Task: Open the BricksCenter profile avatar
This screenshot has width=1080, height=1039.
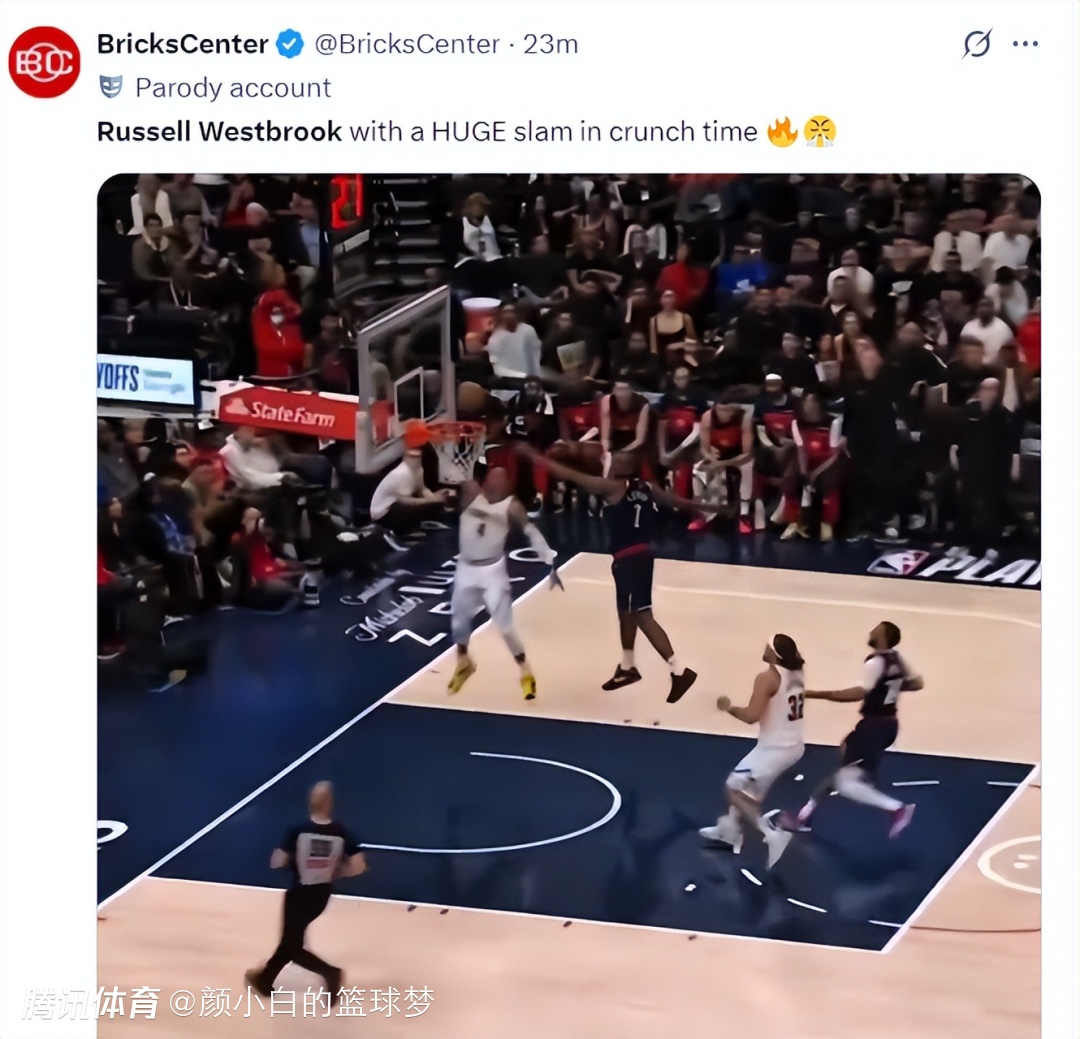Action: pyautogui.click(x=44, y=62)
